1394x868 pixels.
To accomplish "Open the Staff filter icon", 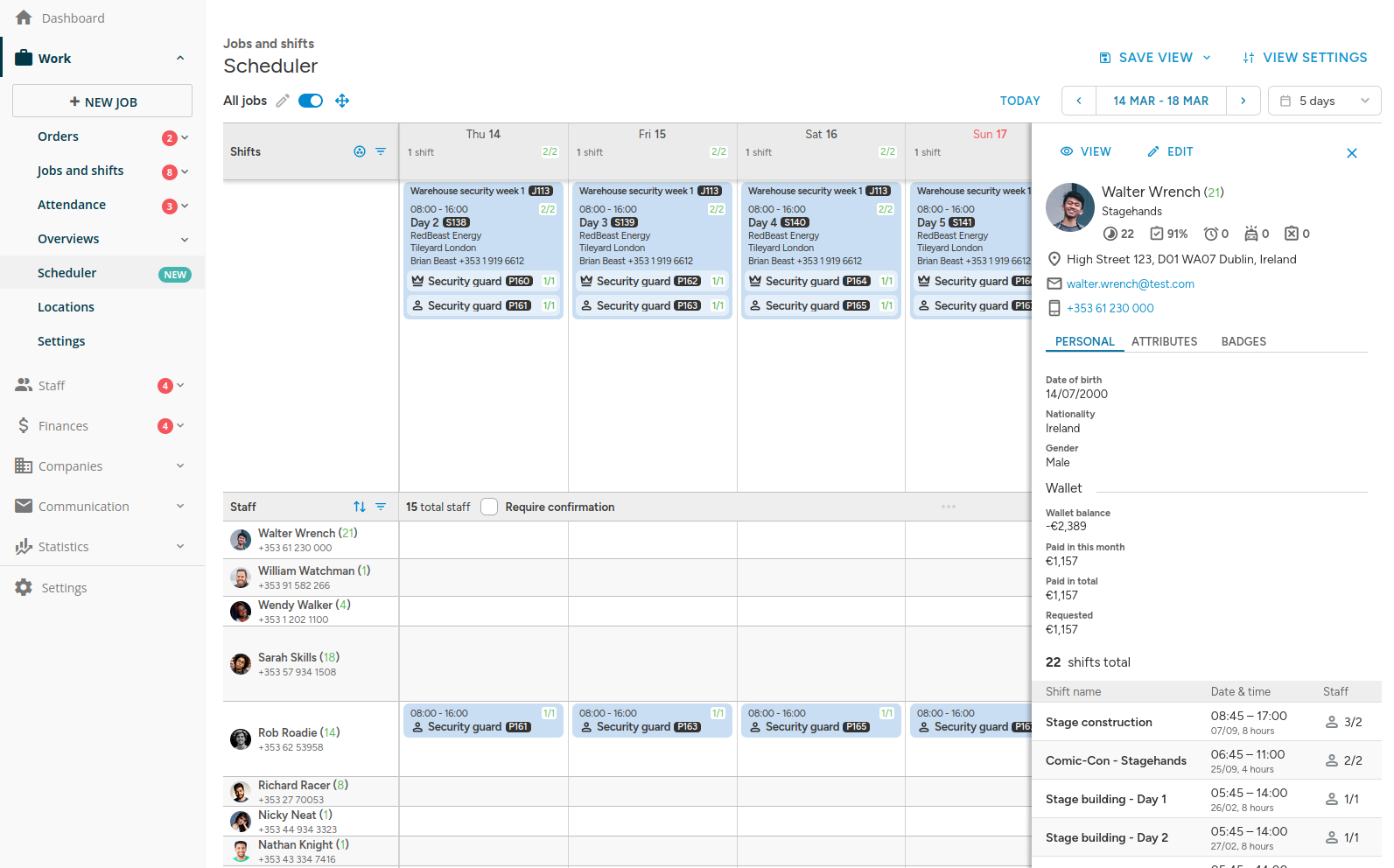I will tap(381, 507).
